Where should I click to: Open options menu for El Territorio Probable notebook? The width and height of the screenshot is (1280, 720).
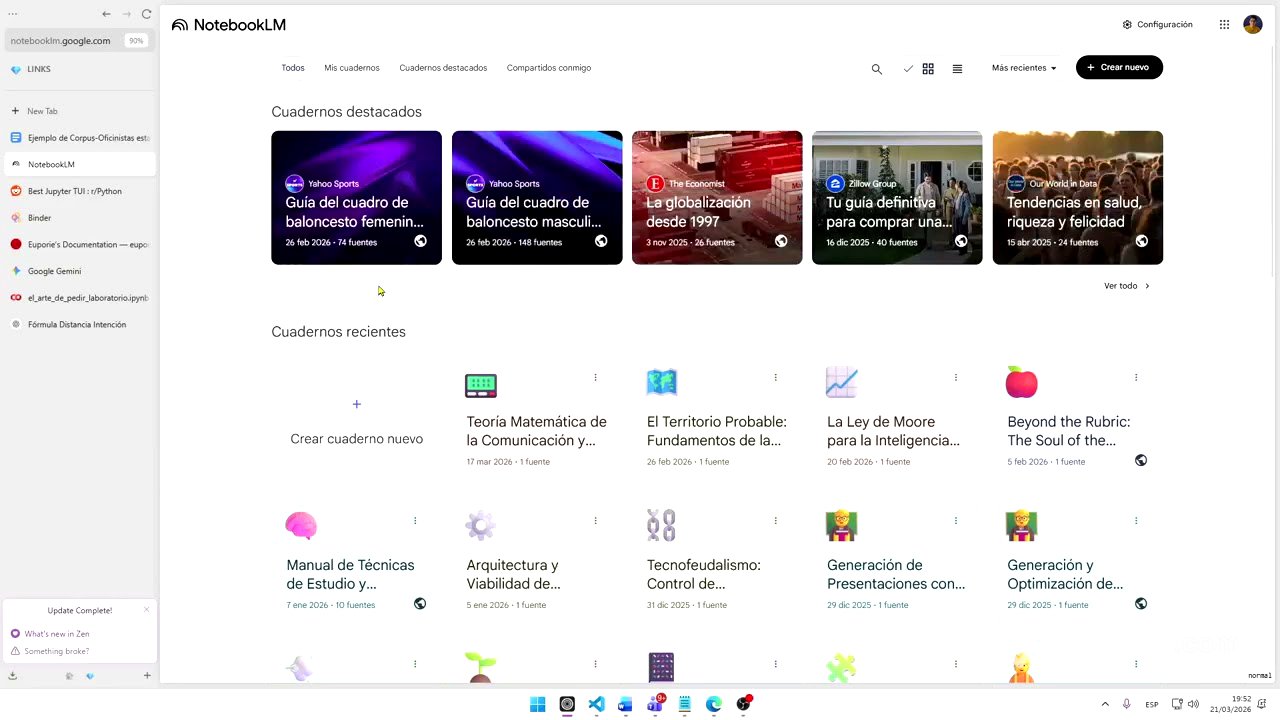pos(775,377)
